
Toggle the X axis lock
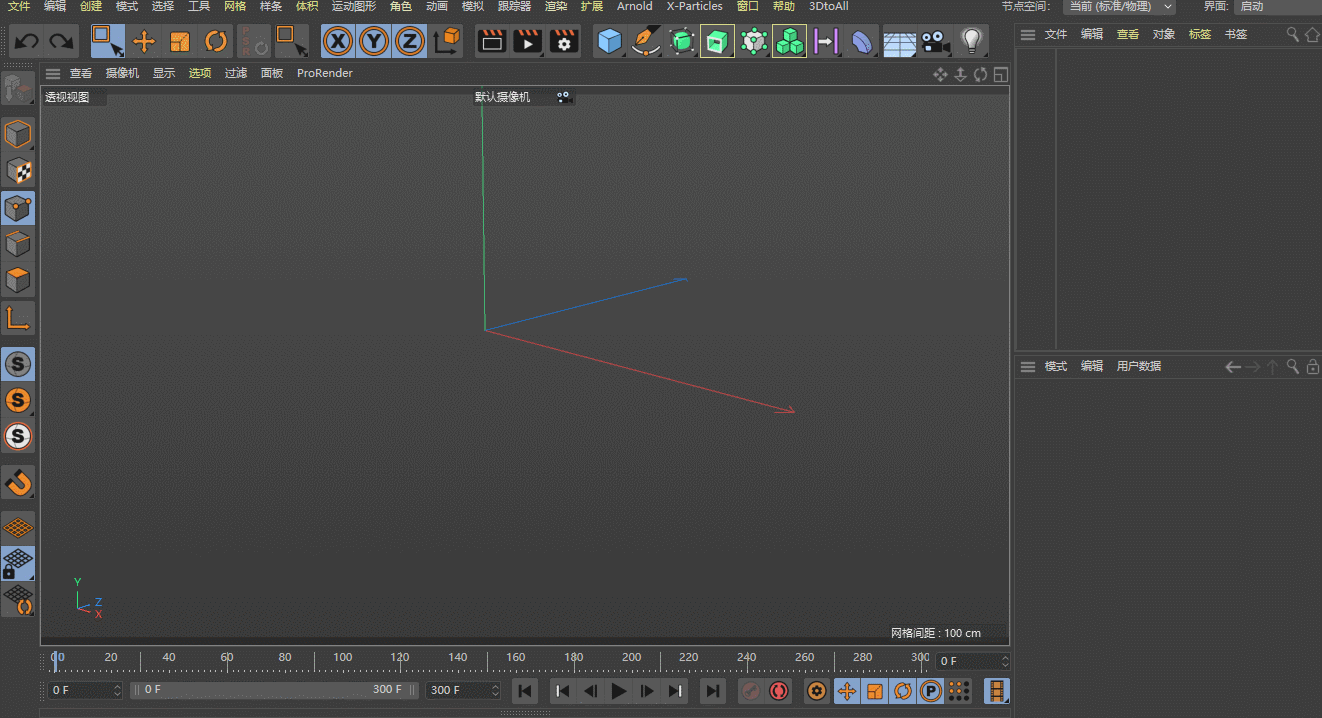(339, 41)
